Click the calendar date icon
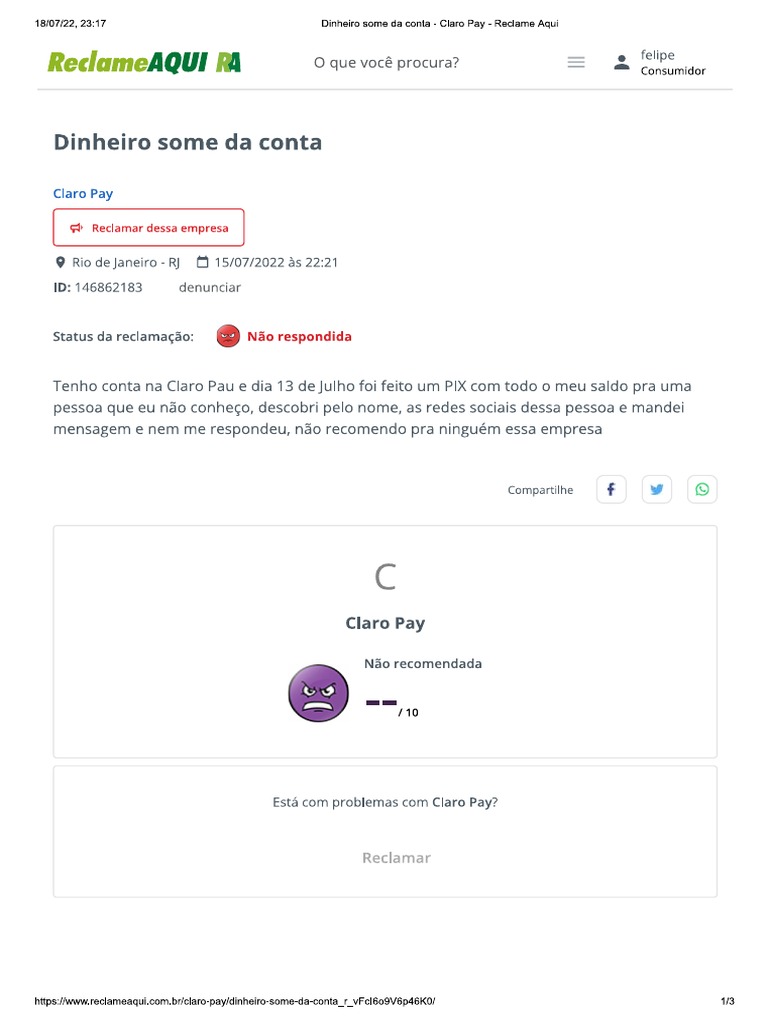The height and width of the screenshot is (1024, 768). 202,262
